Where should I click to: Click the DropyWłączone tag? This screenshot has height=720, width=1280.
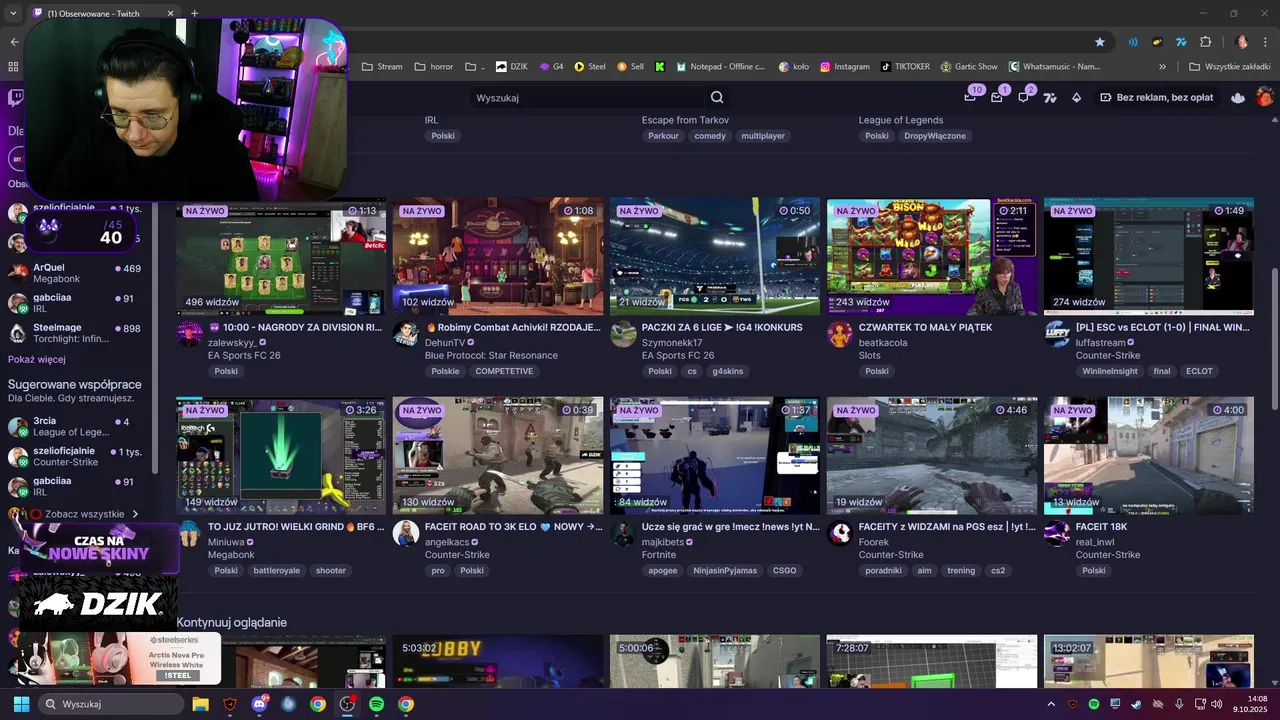pos(935,136)
